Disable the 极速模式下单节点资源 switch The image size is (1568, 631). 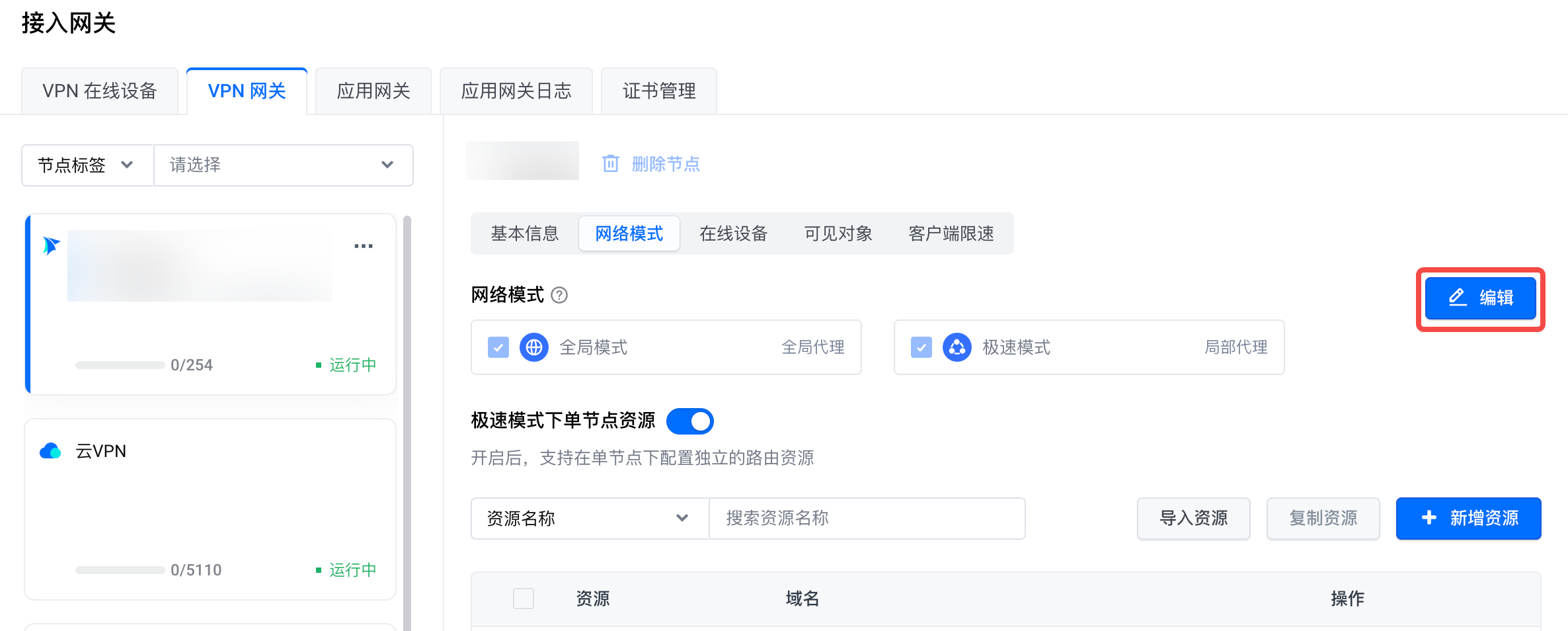689,421
